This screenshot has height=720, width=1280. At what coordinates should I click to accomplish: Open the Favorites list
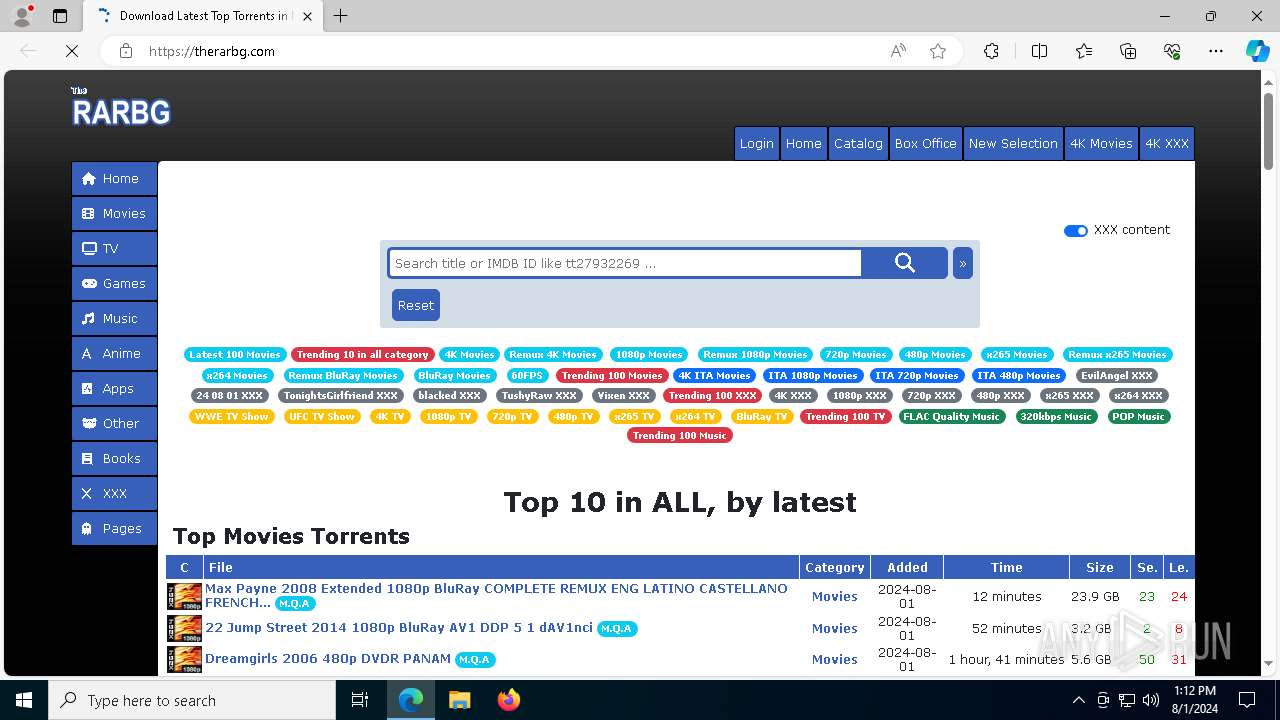pyautogui.click(x=1084, y=51)
